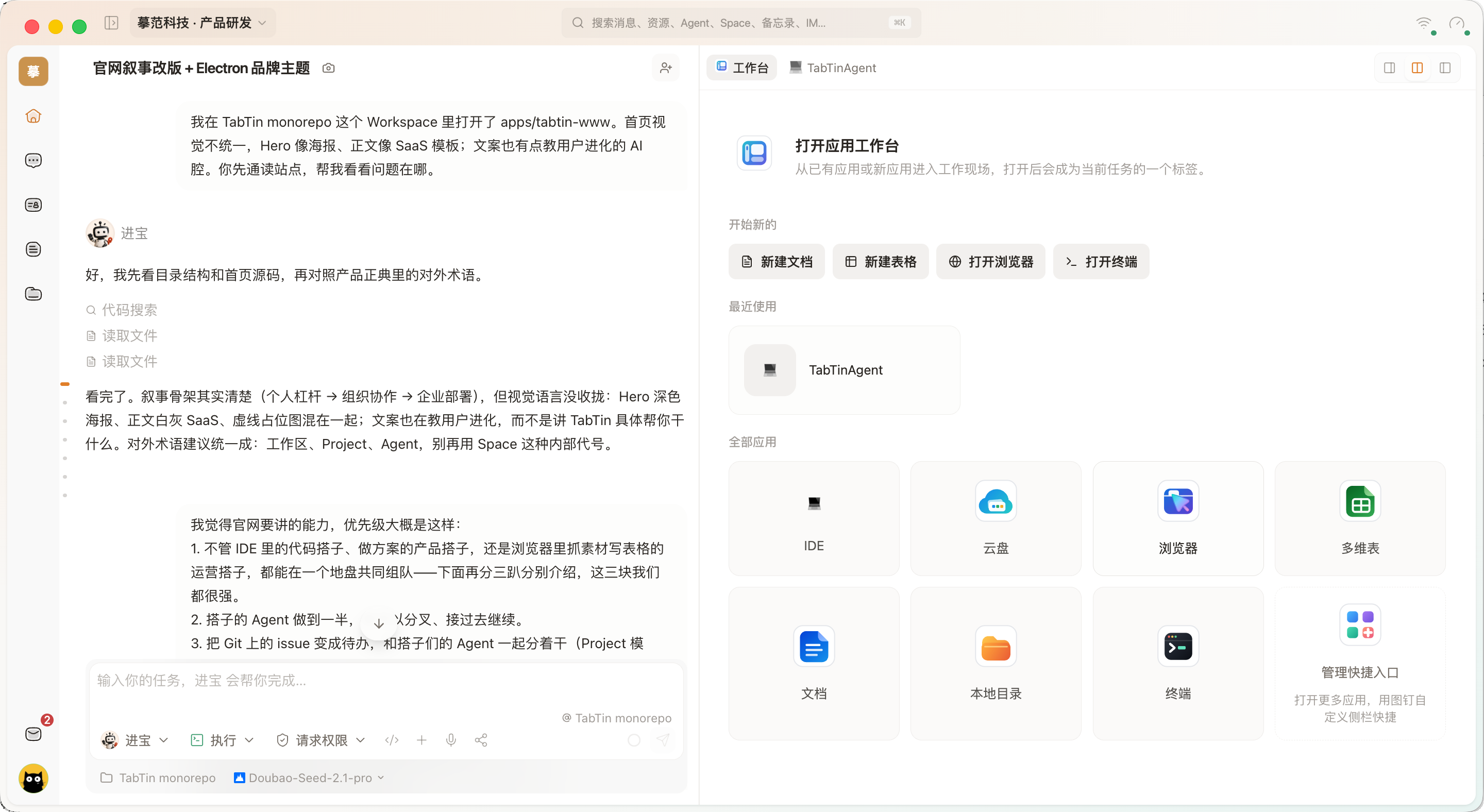Open the 请求权限 permission dropdown
Screen dimensions: 1484x812
point(321,740)
